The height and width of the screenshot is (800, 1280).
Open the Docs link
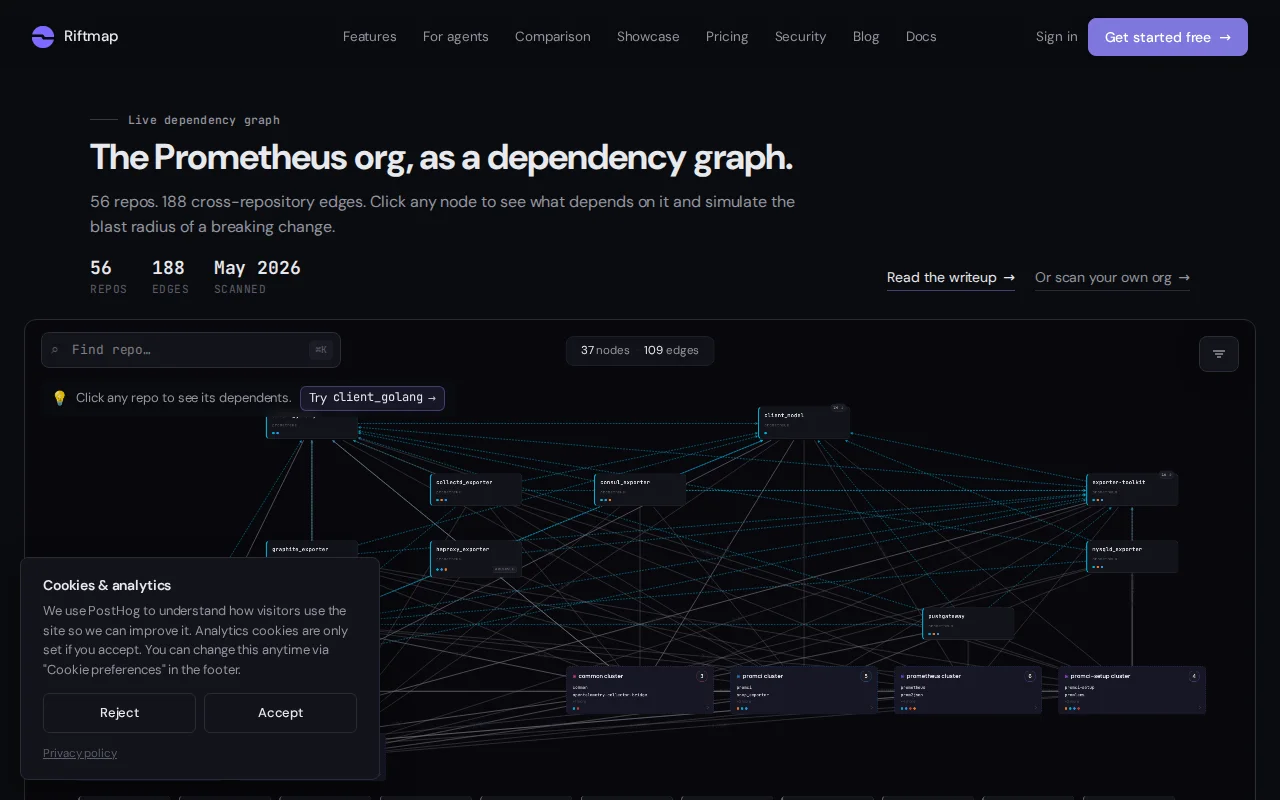[921, 37]
